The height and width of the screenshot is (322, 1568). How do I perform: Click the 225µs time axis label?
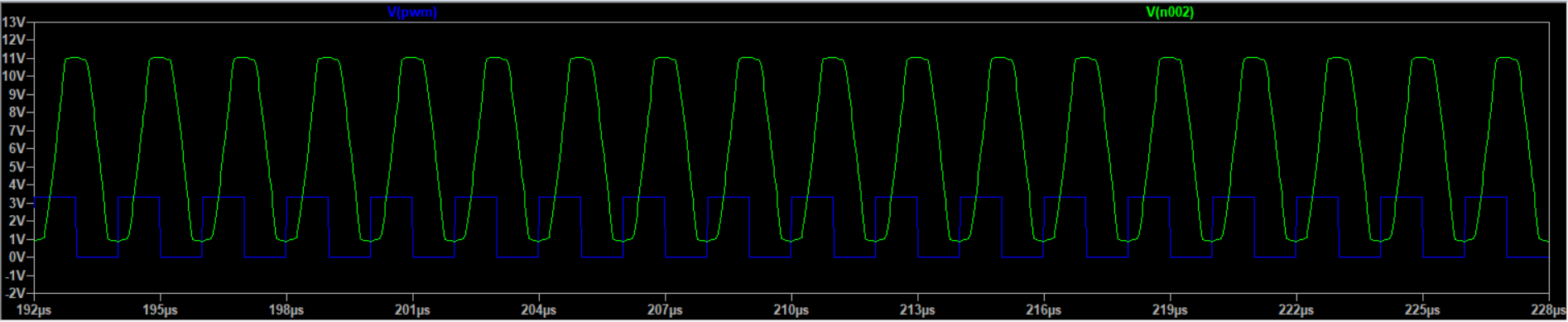click(1422, 310)
